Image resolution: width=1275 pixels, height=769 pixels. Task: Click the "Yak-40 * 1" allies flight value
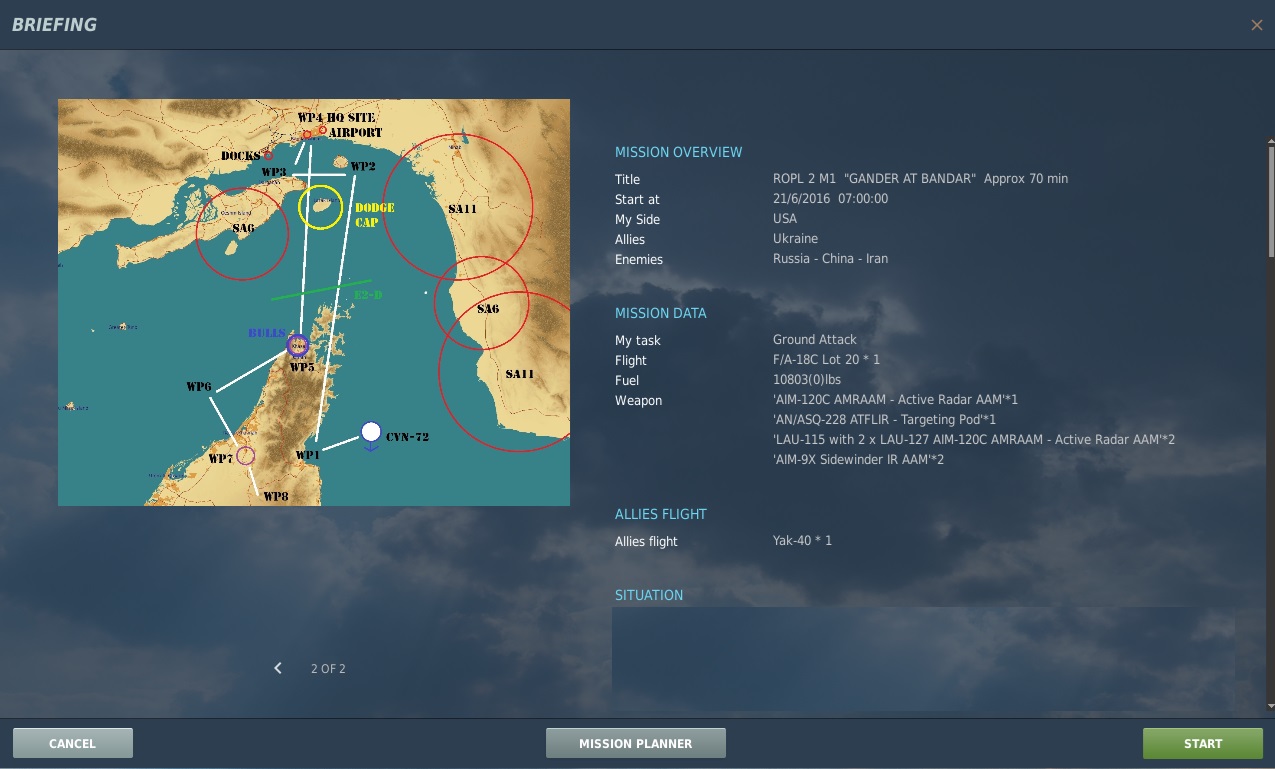[x=803, y=541]
